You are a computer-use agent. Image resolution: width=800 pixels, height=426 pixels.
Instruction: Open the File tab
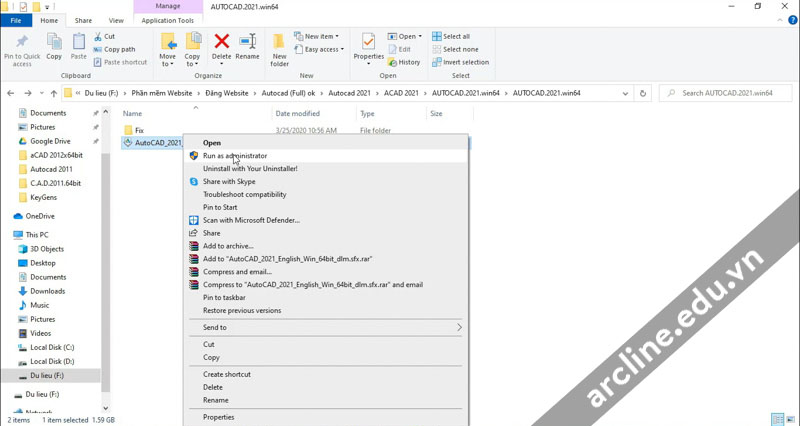pyautogui.click(x=16, y=20)
